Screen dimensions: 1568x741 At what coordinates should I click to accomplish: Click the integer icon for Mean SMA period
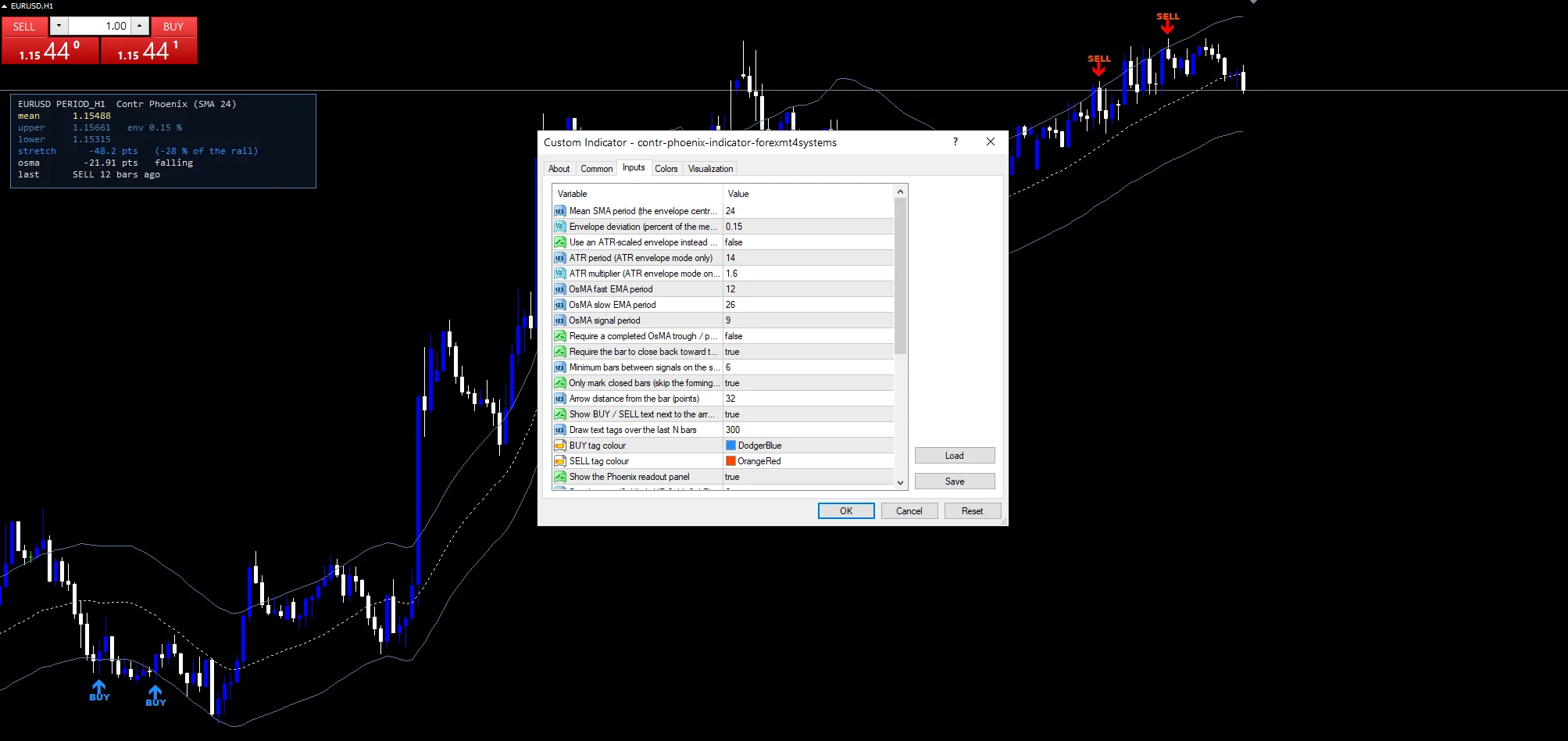(x=559, y=211)
